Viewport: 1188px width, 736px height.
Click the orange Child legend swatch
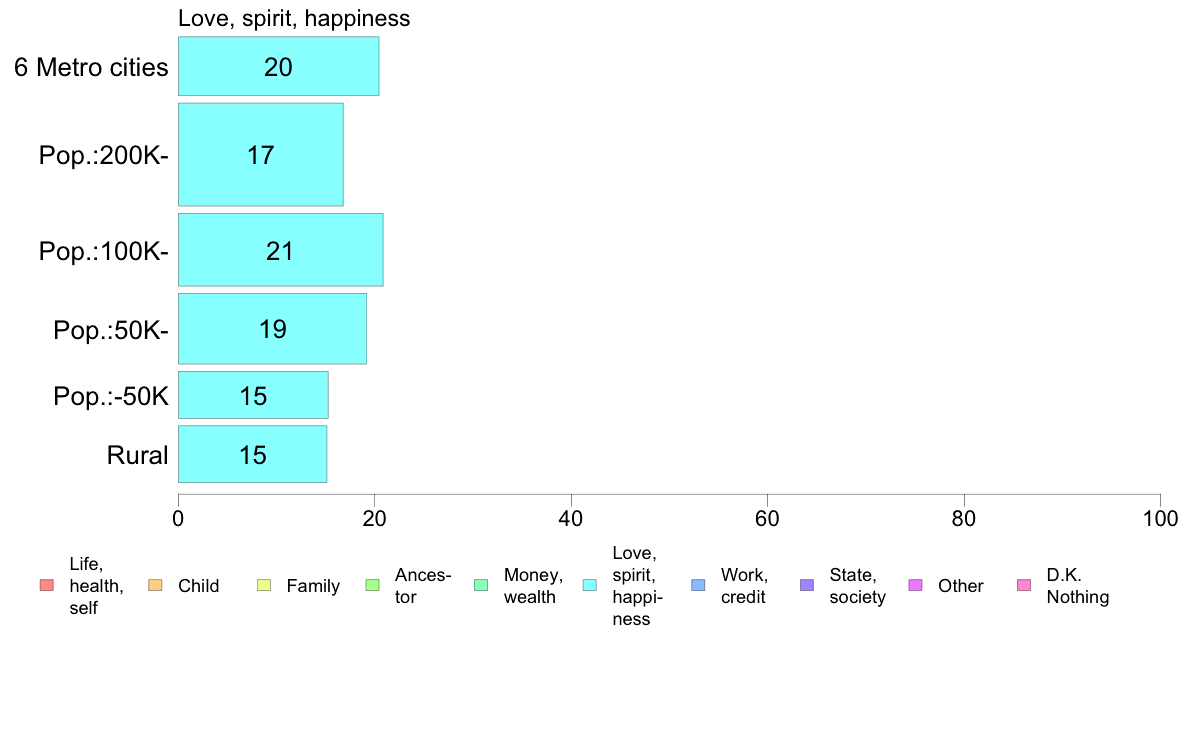point(155,585)
